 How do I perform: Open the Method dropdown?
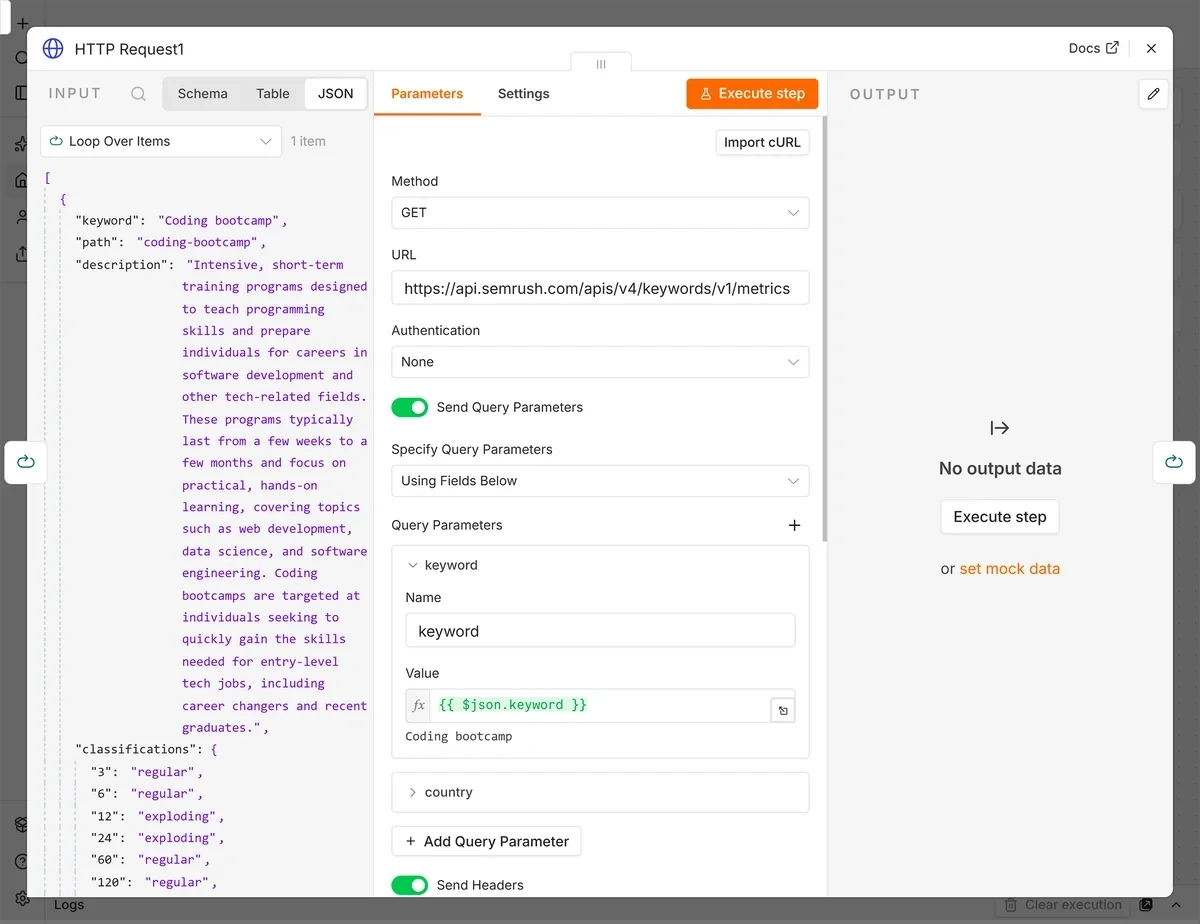[x=600, y=213]
